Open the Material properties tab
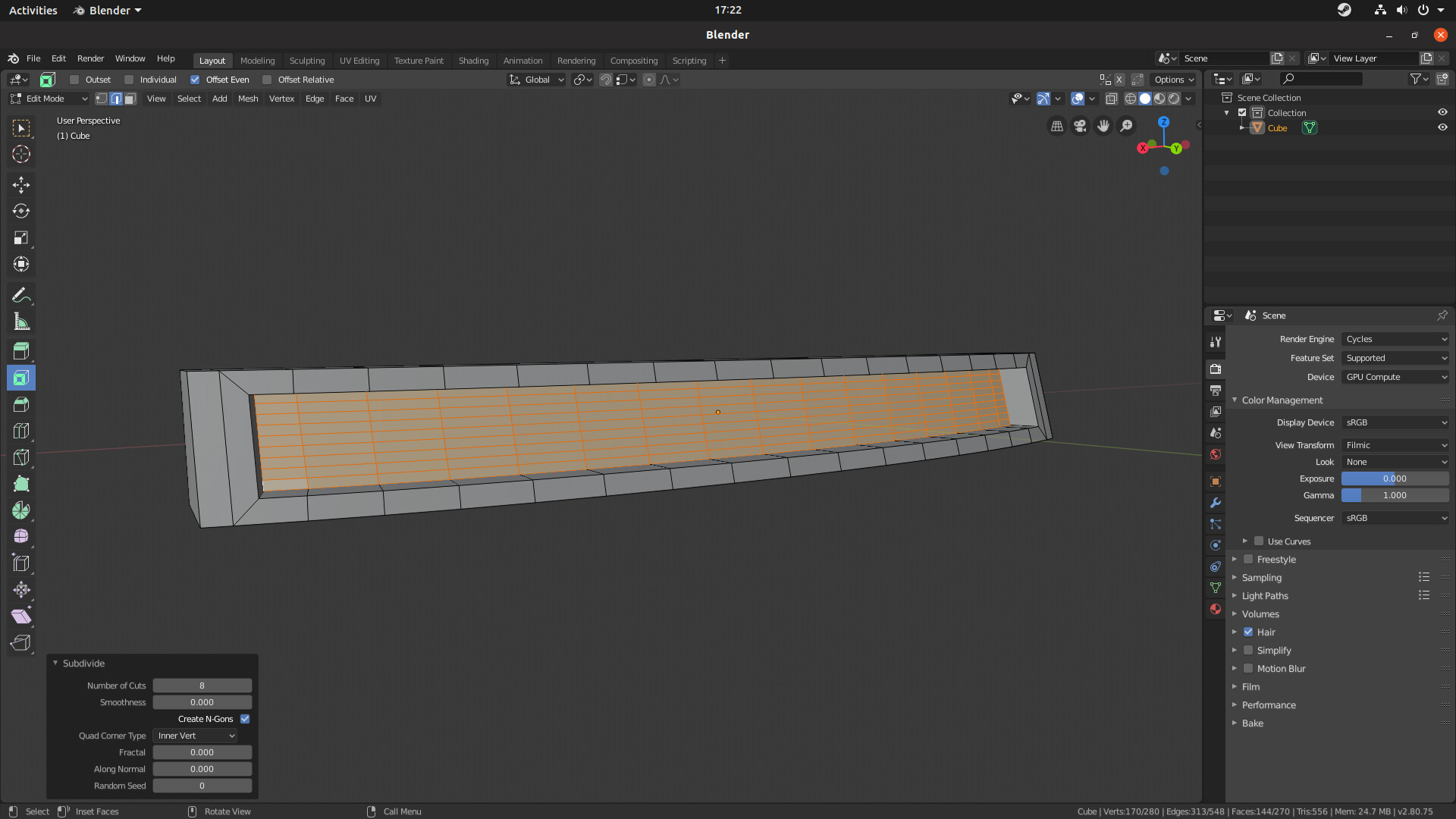The image size is (1456, 819). point(1216,609)
